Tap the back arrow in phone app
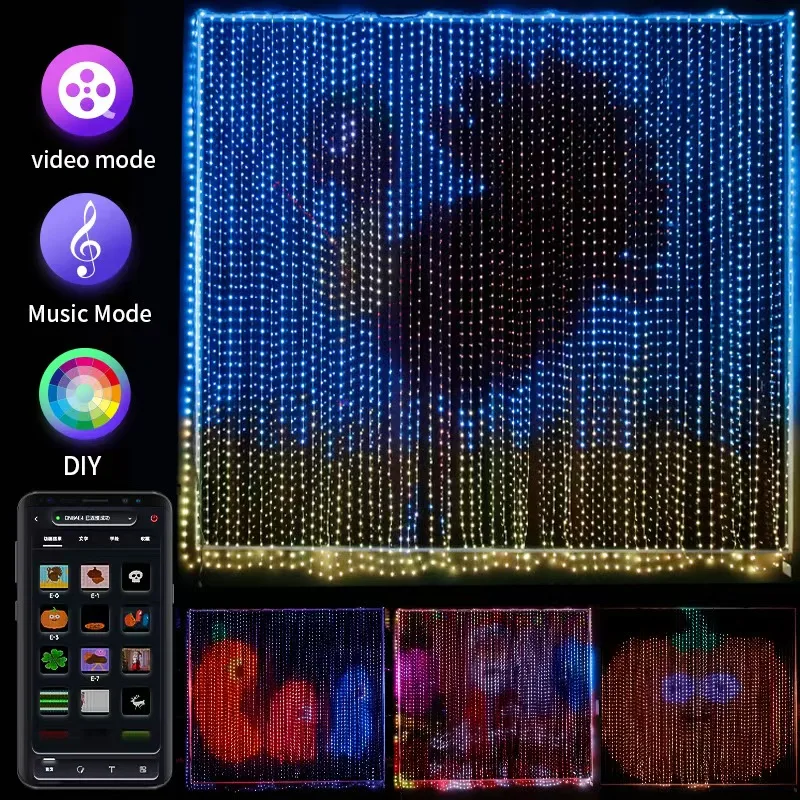Image resolution: width=800 pixels, height=800 pixels. (x=36, y=519)
